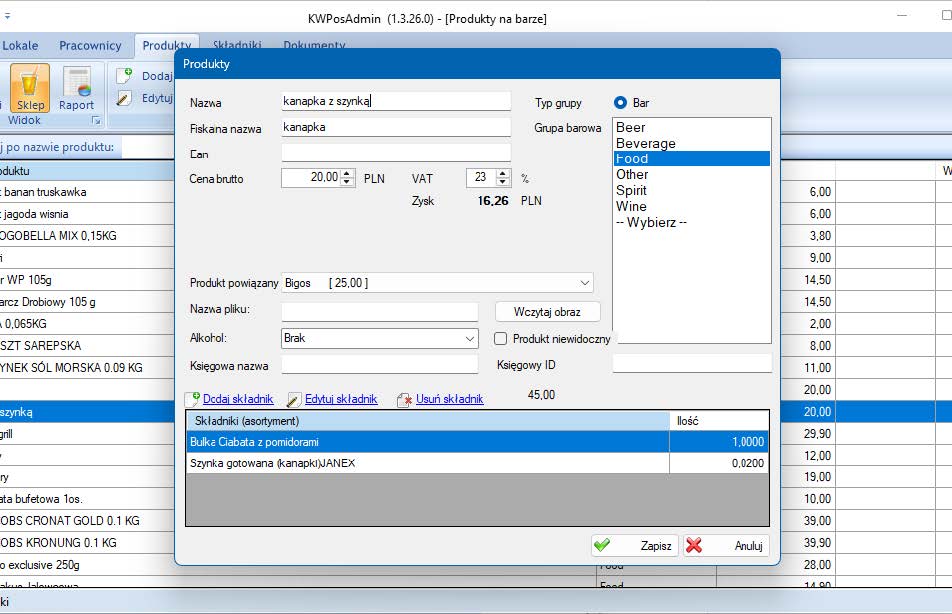This screenshot has height=614, width=952.
Task: Click the Księgowa nazwa input field
Action: (380, 365)
